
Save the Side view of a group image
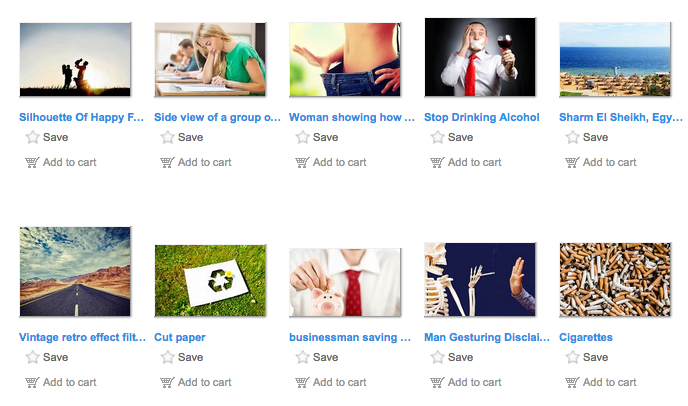(x=182, y=137)
